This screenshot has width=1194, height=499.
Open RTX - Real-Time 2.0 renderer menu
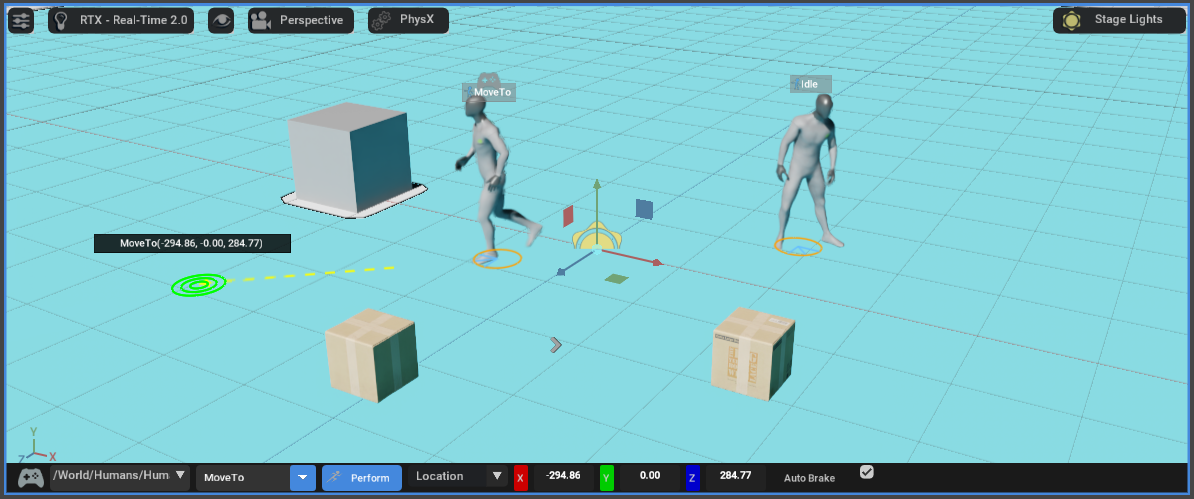[121, 21]
